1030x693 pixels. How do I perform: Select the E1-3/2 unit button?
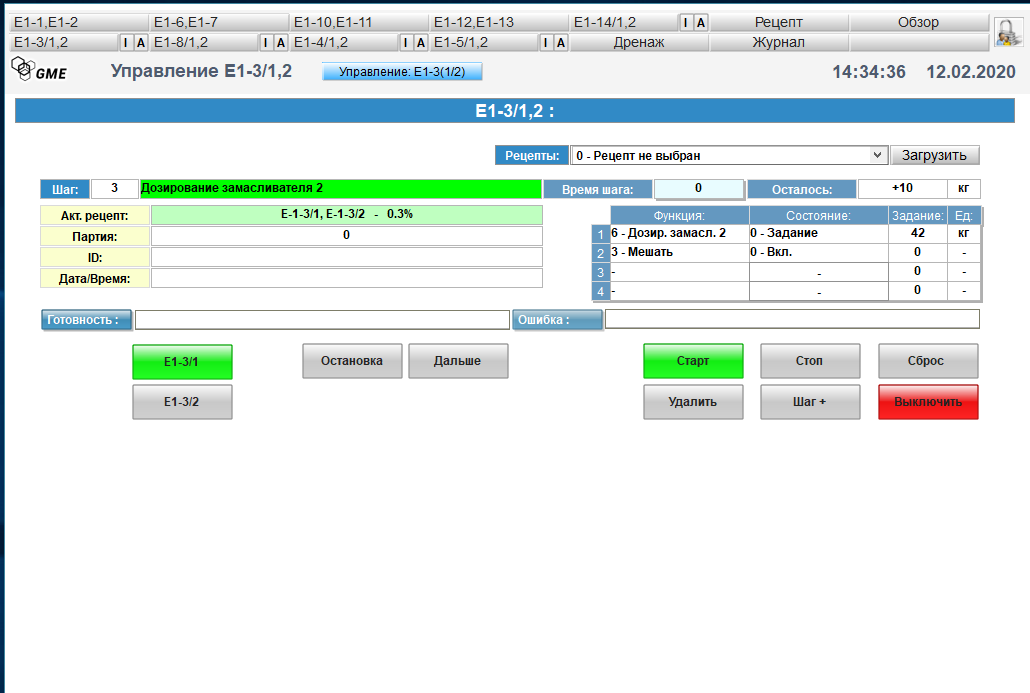[182, 402]
